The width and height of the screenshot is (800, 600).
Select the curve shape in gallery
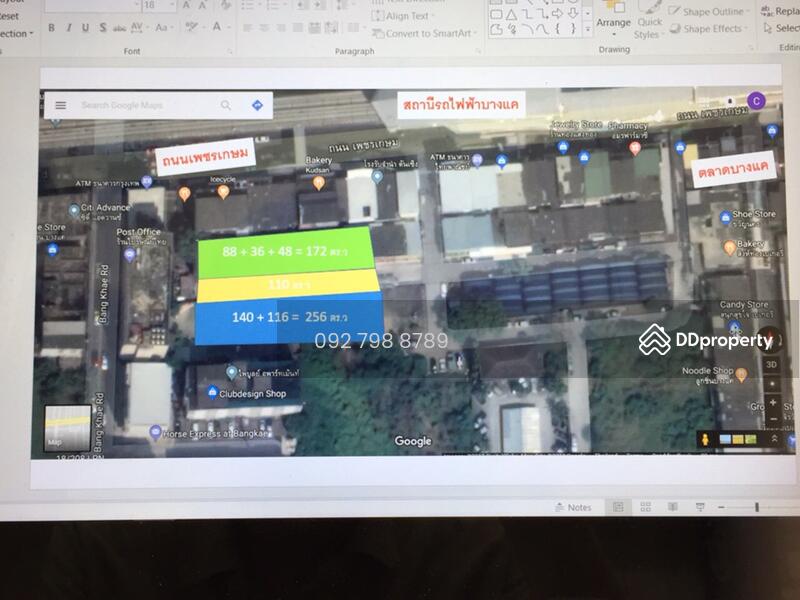coord(542,30)
